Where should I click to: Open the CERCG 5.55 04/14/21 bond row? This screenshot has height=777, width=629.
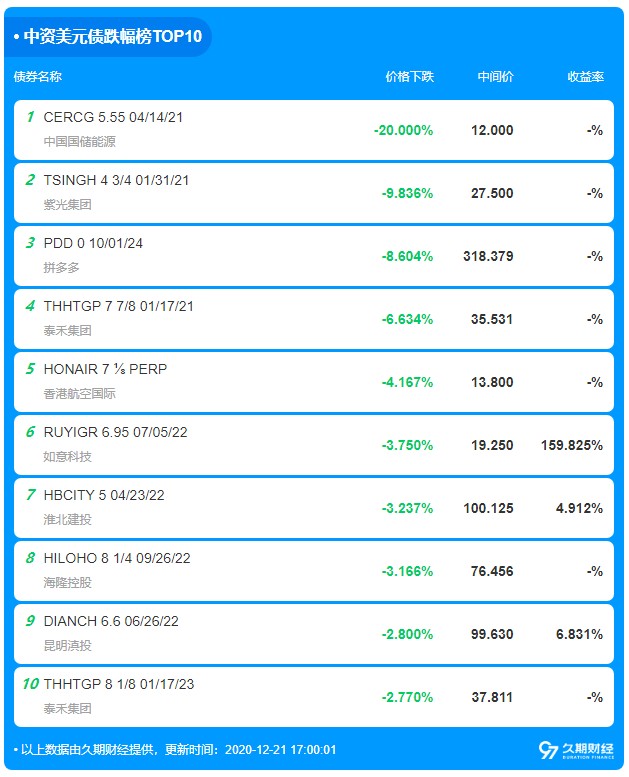coord(113,117)
